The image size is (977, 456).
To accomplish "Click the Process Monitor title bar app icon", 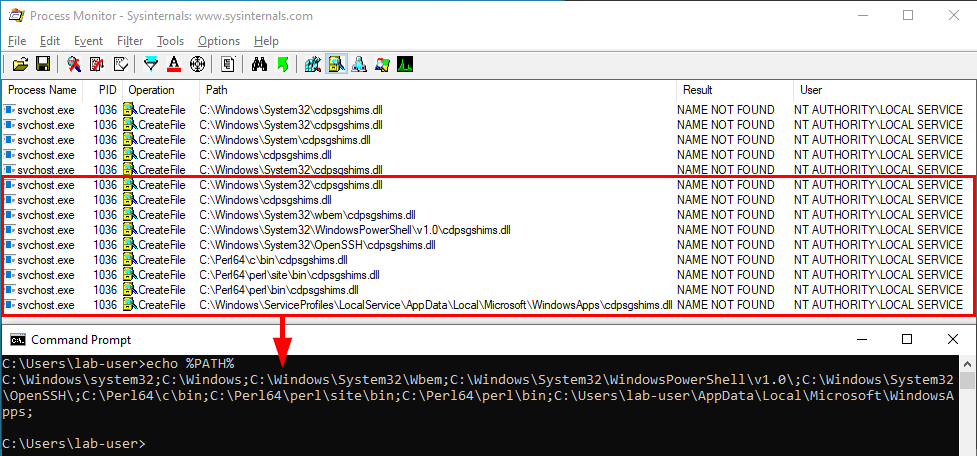I will [16, 16].
